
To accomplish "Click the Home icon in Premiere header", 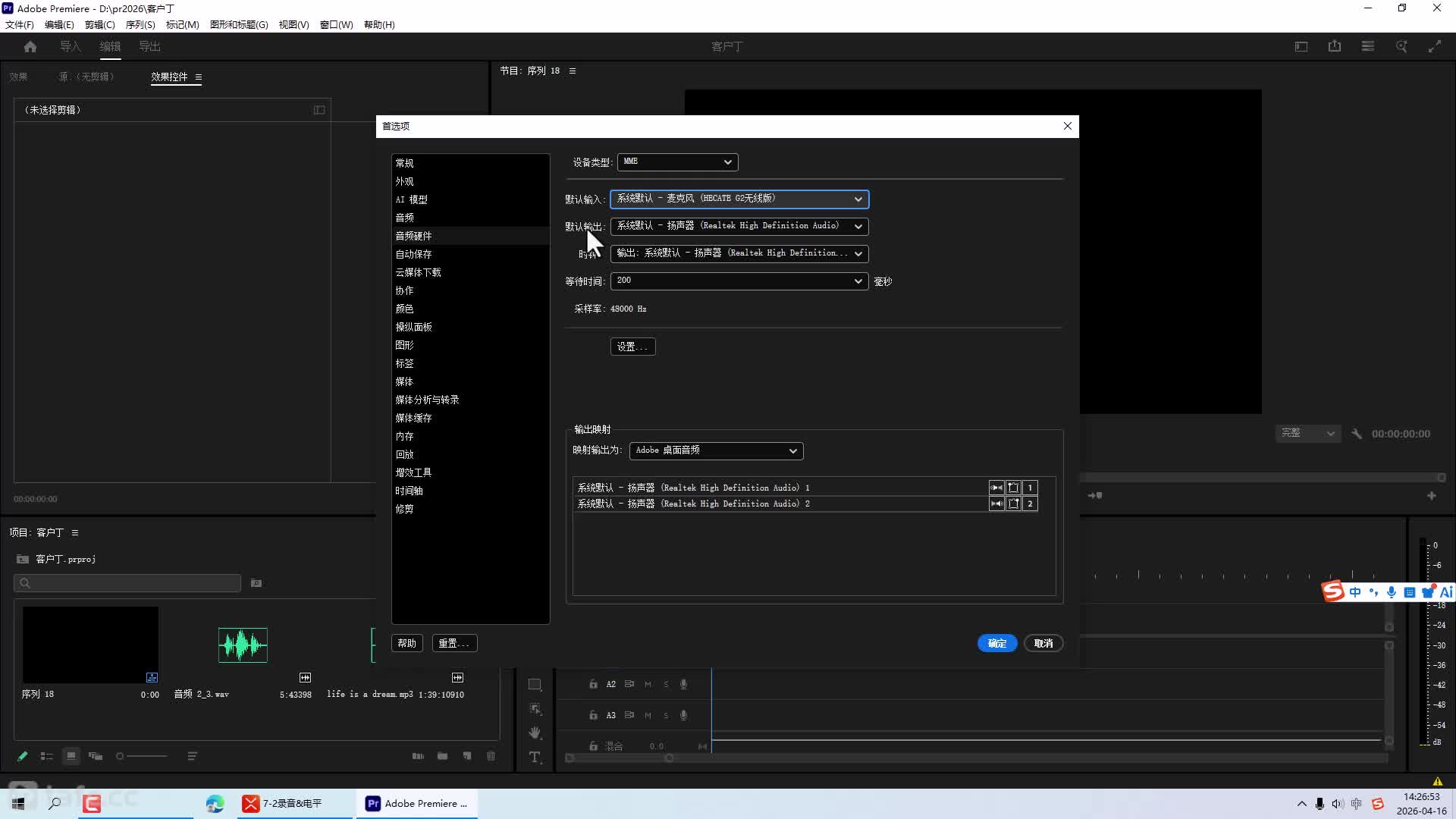I will (30, 47).
